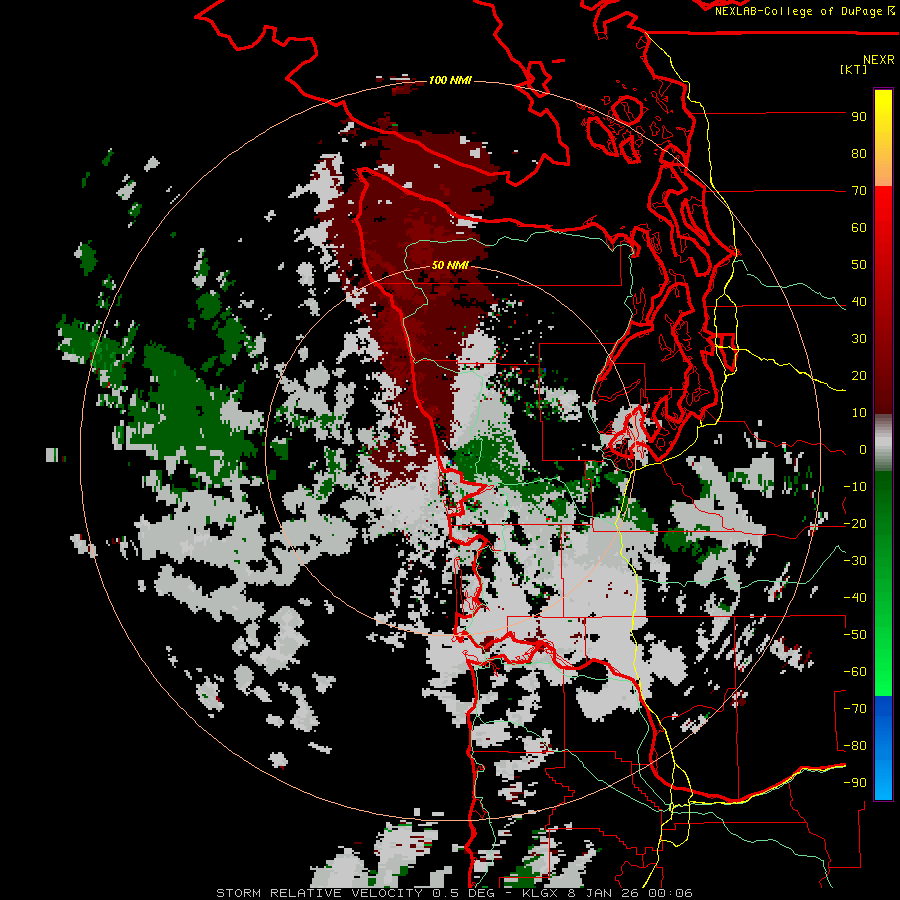Click the [KT] units label
Screen dimensions: 900x900
(x=853, y=69)
